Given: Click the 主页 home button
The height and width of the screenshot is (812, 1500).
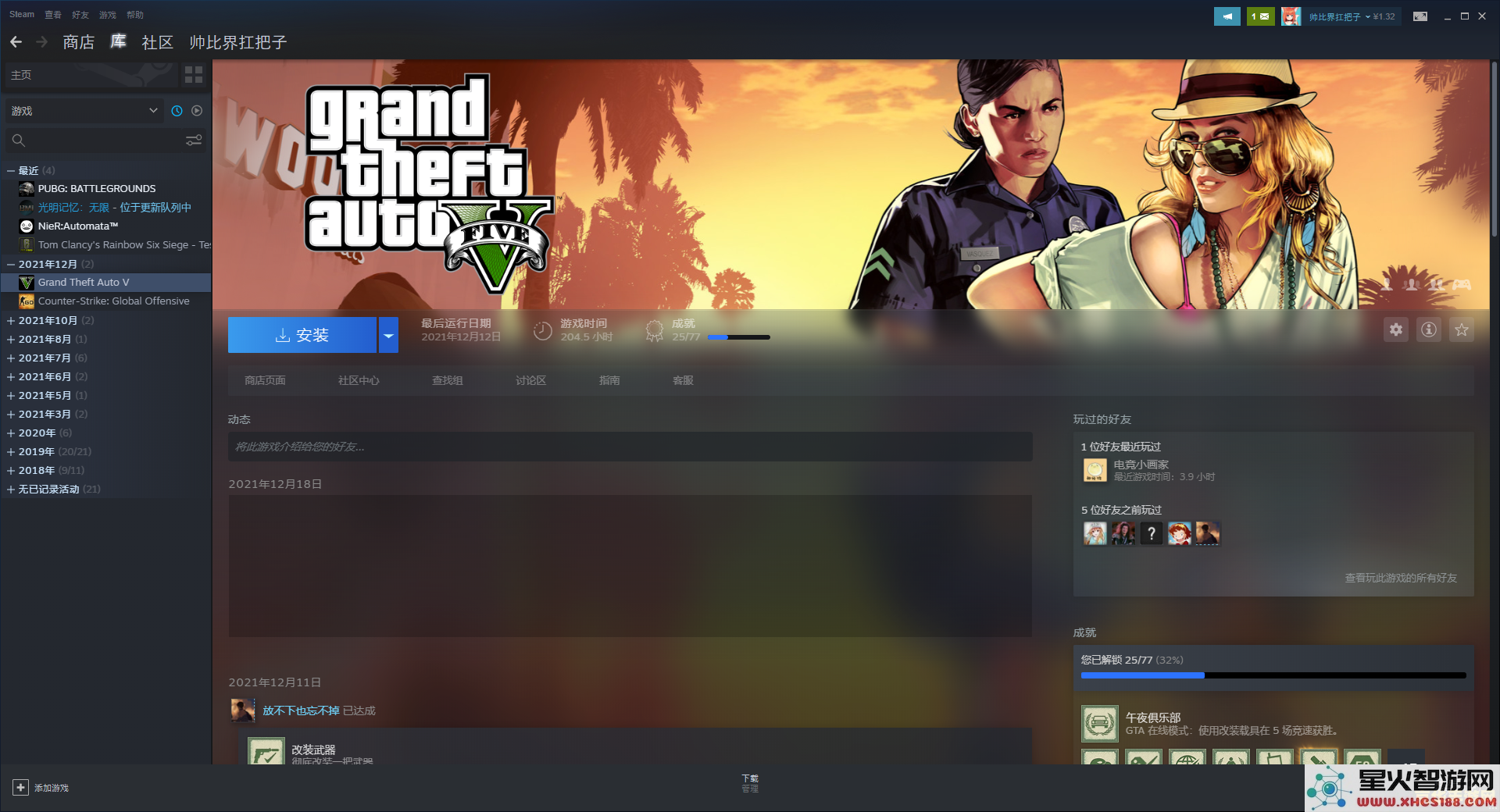Looking at the screenshot, I should pyautogui.click(x=91, y=75).
